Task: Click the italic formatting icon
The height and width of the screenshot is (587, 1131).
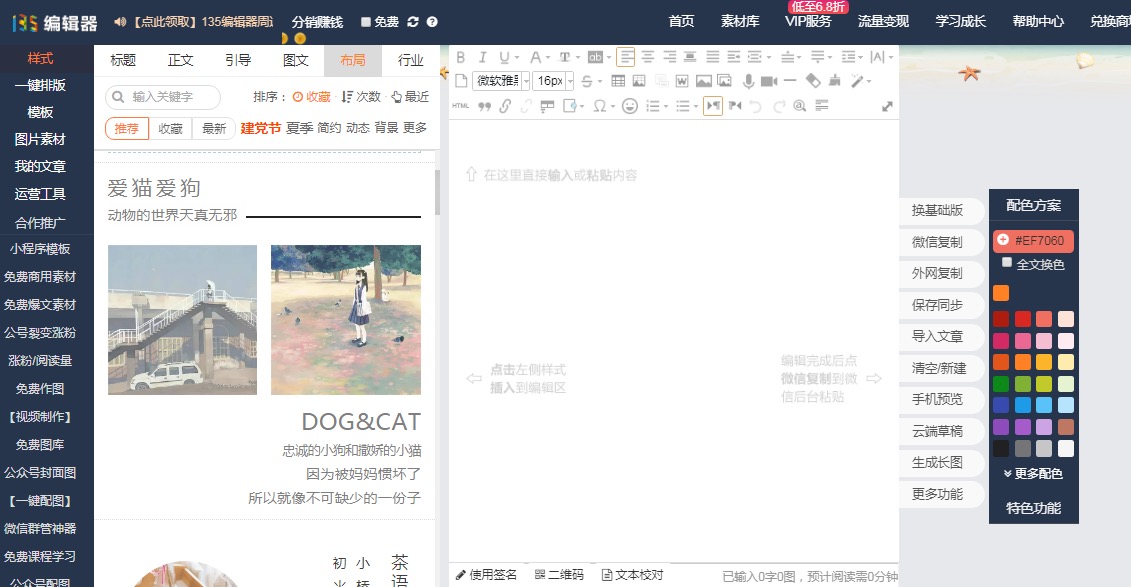Action: point(482,57)
